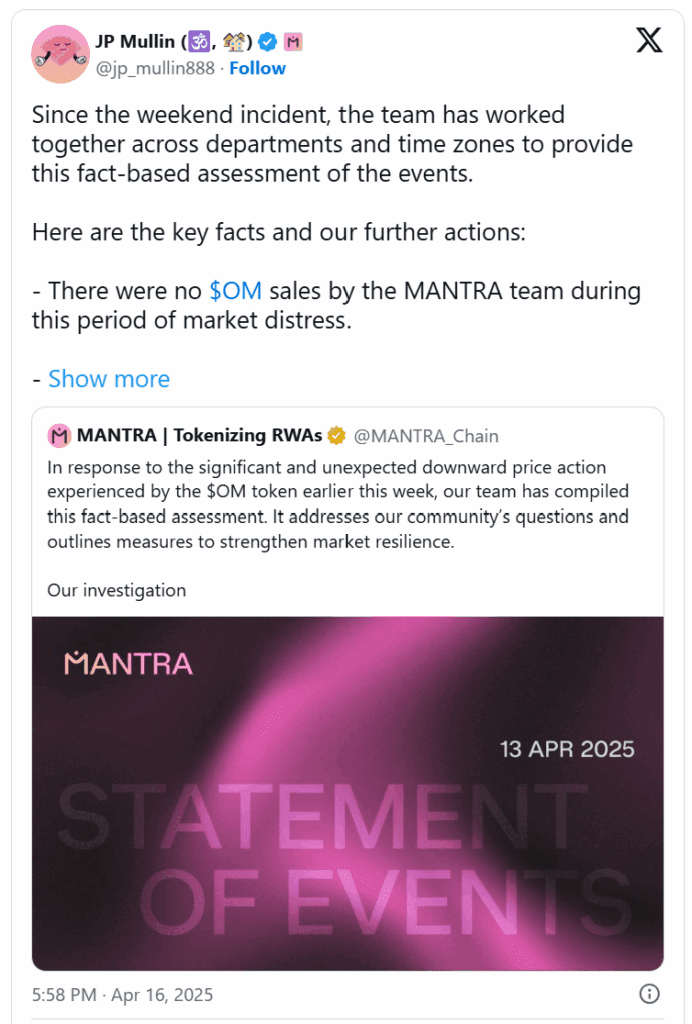Click the 13 APR 2025 date on the image
The height and width of the screenshot is (1024, 692).
[567, 747]
